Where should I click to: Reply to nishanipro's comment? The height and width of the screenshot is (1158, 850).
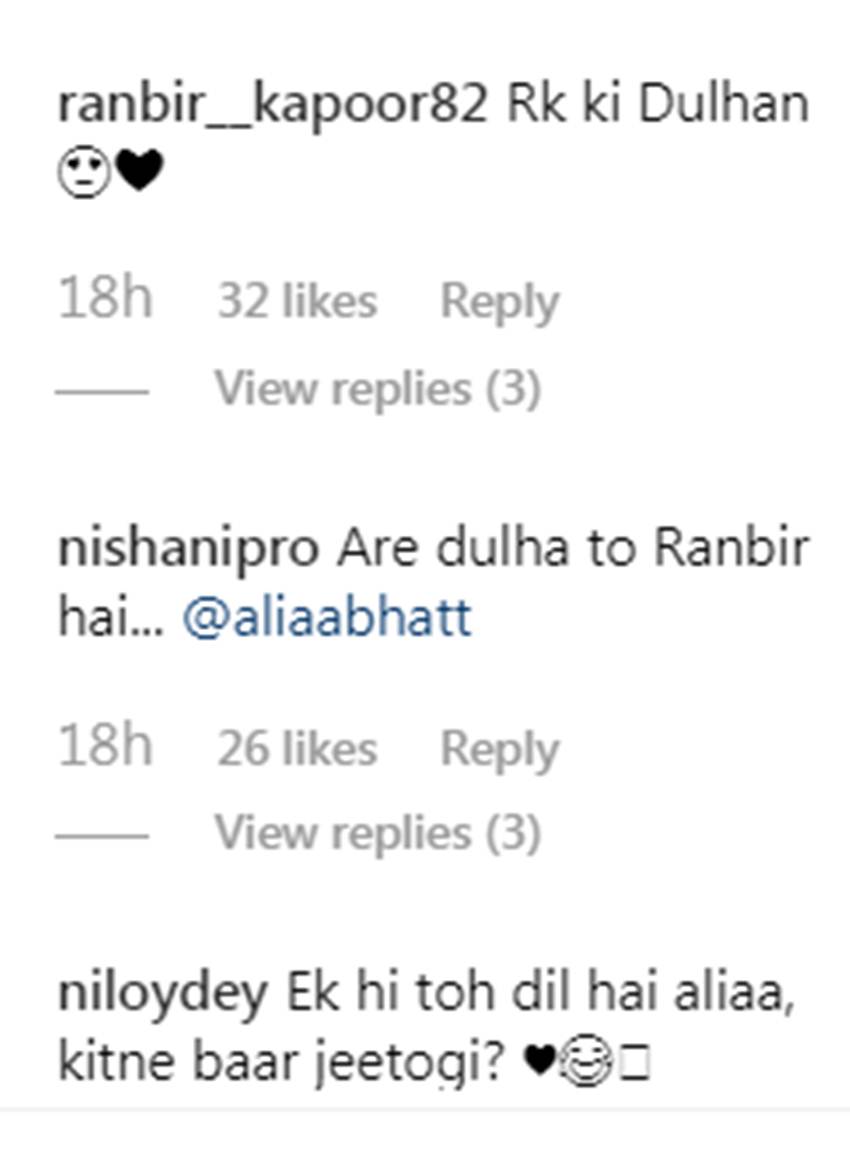500,750
